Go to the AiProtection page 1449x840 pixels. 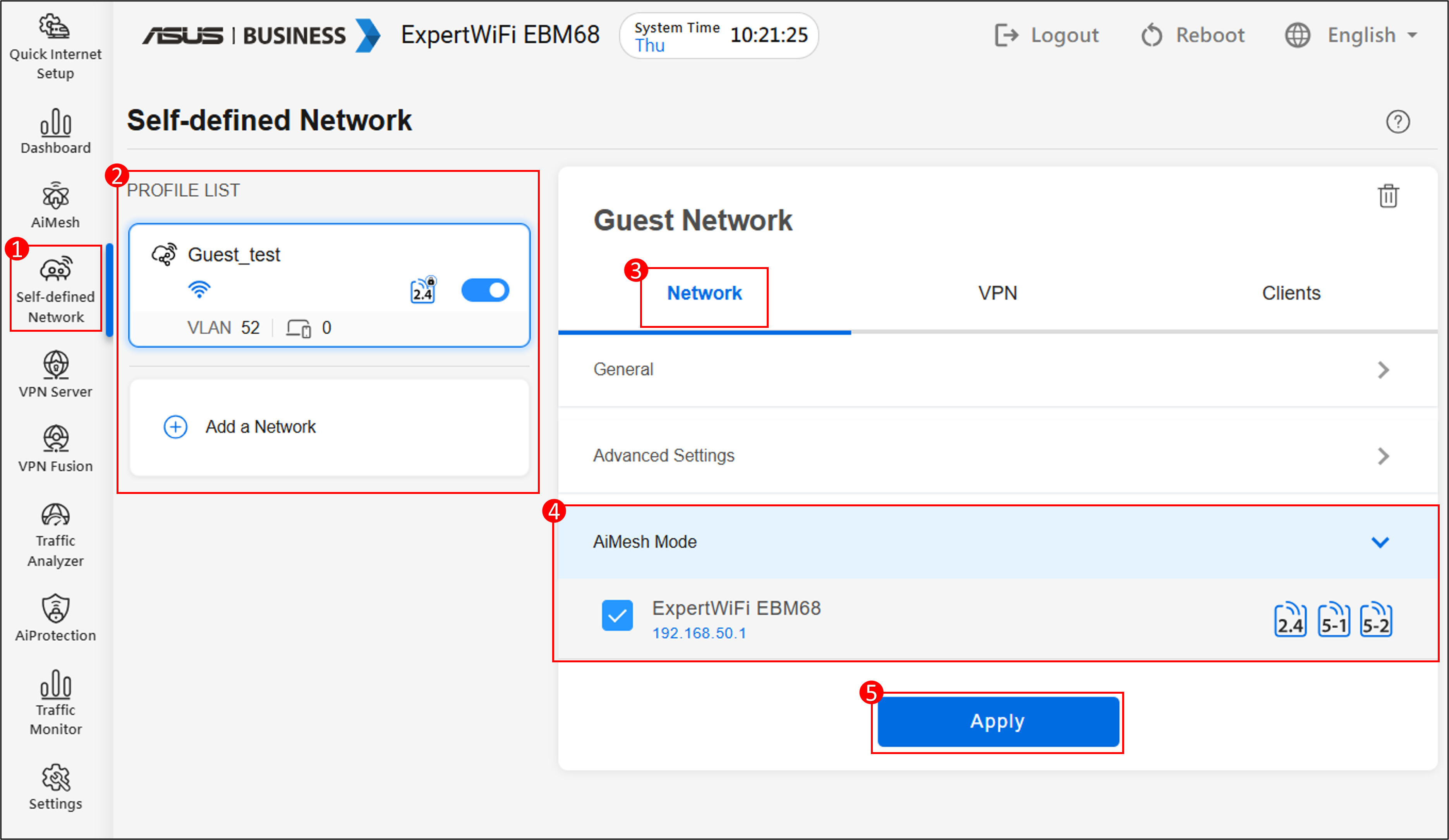click(x=55, y=618)
